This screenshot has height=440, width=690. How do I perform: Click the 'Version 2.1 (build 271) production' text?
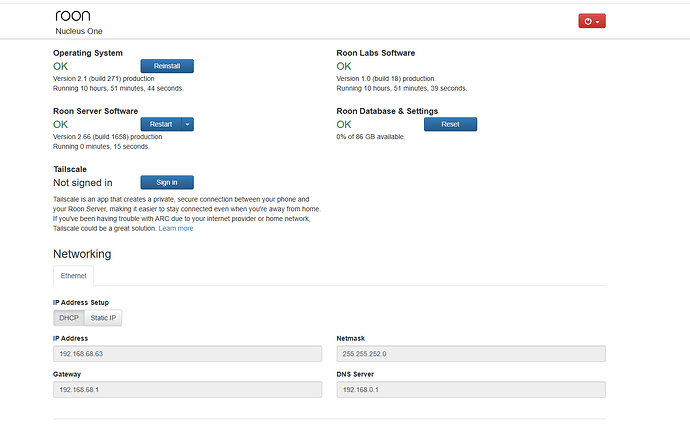tap(104, 79)
